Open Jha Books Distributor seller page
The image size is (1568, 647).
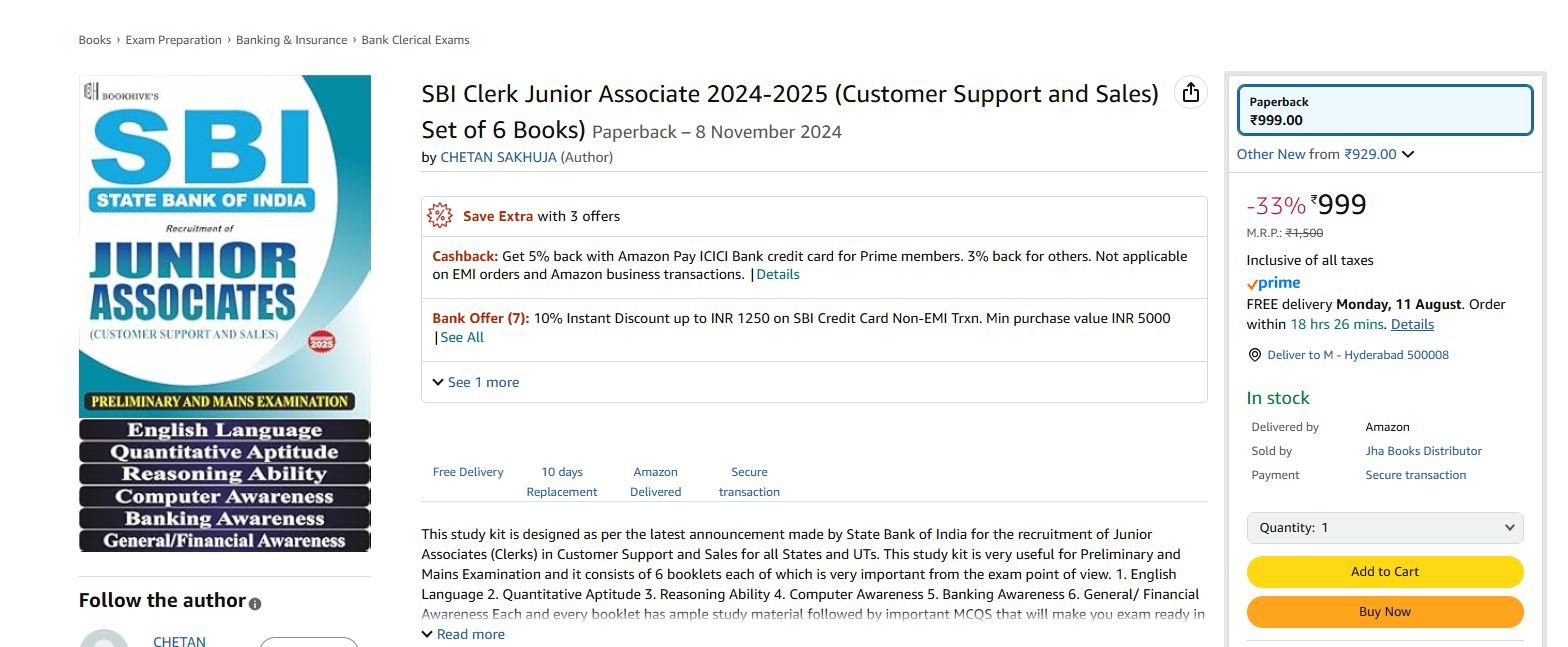coord(1424,451)
